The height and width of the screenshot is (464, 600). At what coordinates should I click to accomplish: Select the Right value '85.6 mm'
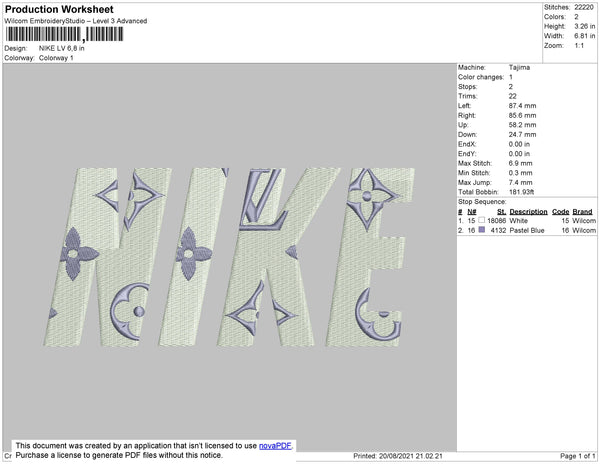[x=522, y=116]
